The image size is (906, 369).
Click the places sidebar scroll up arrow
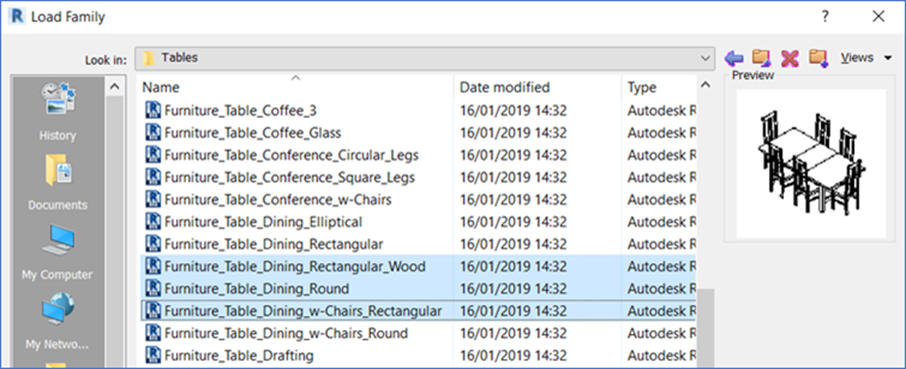click(x=114, y=87)
